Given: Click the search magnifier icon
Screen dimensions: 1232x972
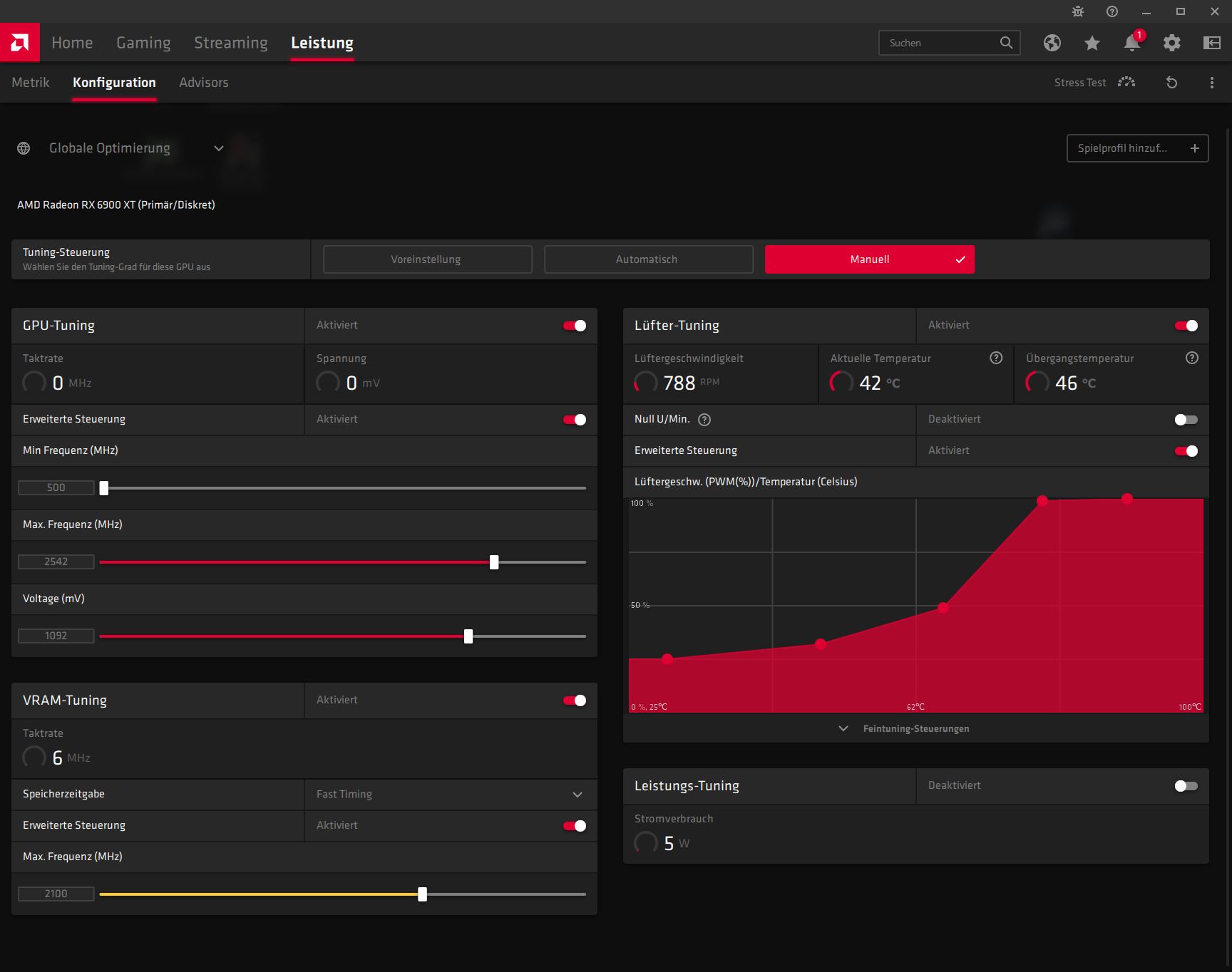Looking at the screenshot, I should click(1006, 43).
